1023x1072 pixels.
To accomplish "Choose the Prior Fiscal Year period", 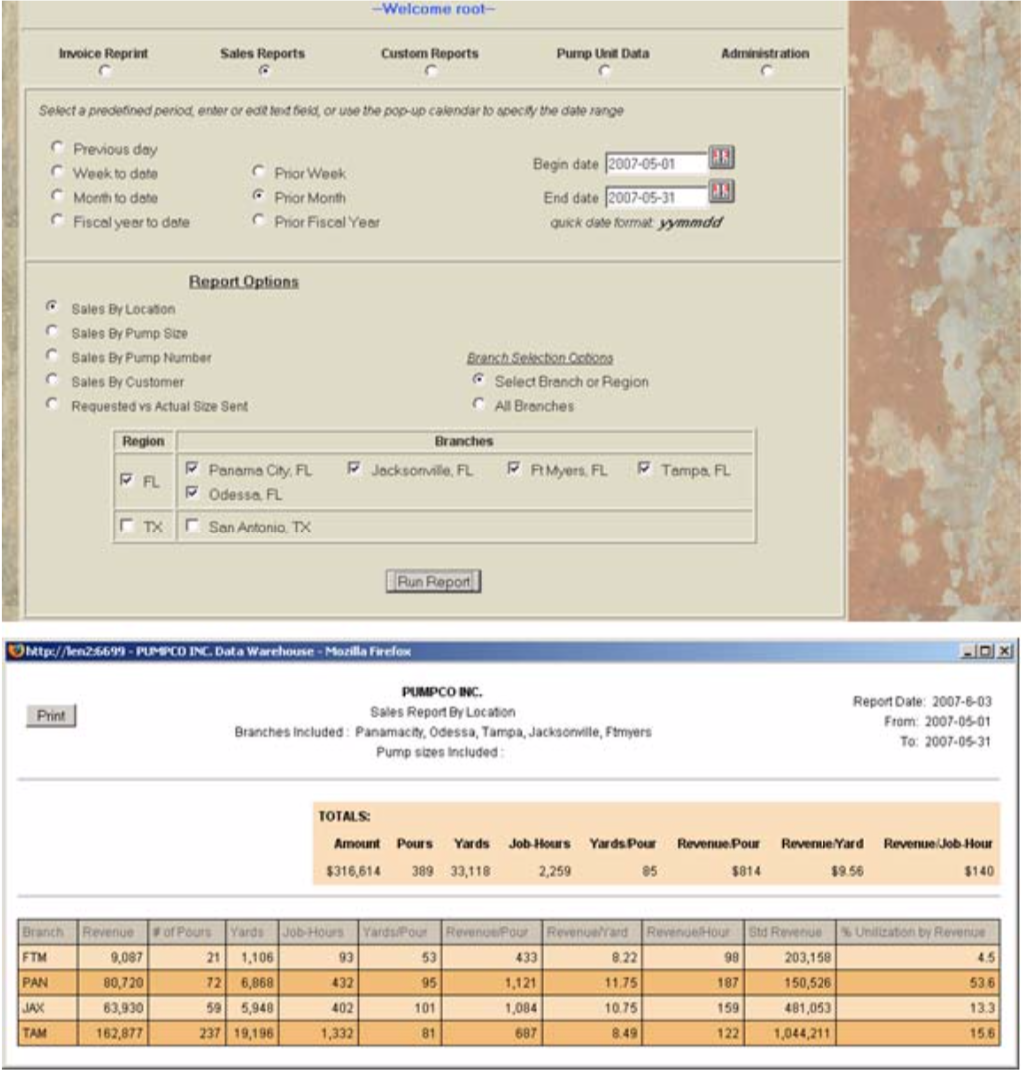I will [258, 219].
